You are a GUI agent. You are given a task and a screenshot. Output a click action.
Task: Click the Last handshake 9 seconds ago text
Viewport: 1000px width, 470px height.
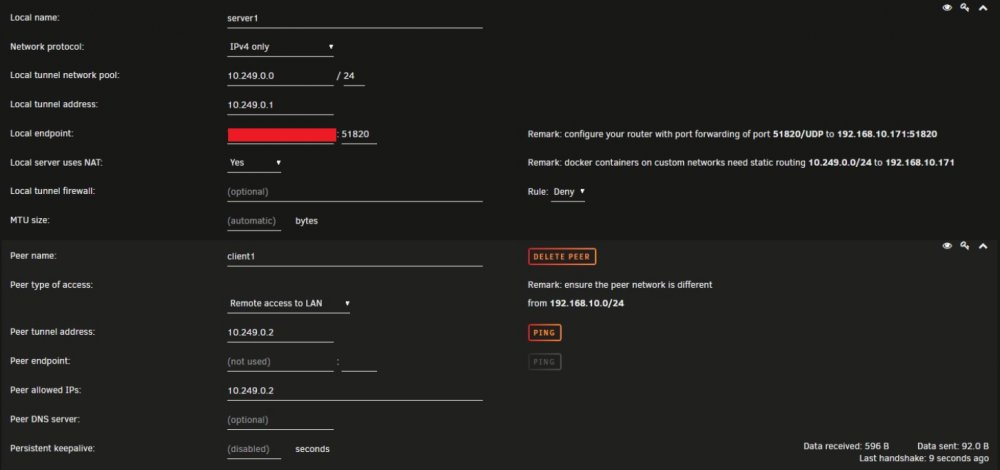pos(925,459)
